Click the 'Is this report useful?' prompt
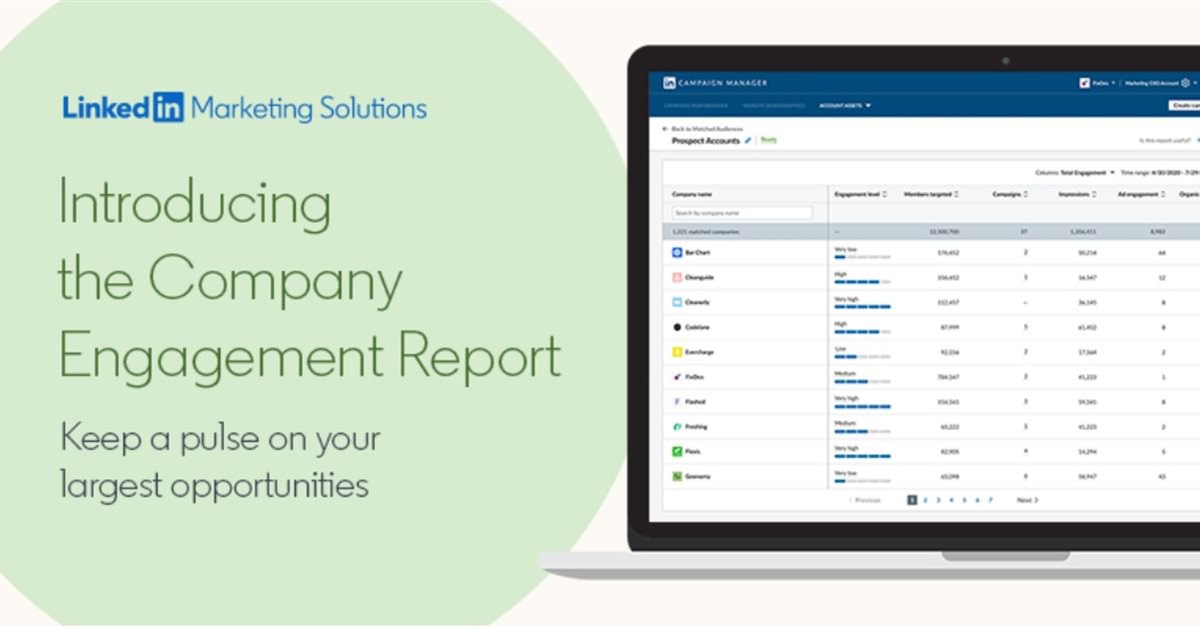The image size is (1200, 628). coord(1166,141)
